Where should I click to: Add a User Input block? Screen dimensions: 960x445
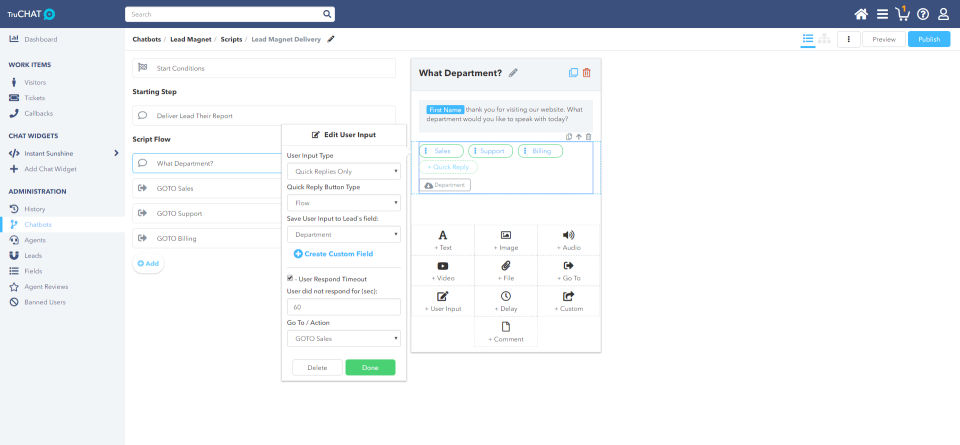[x=443, y=301]
